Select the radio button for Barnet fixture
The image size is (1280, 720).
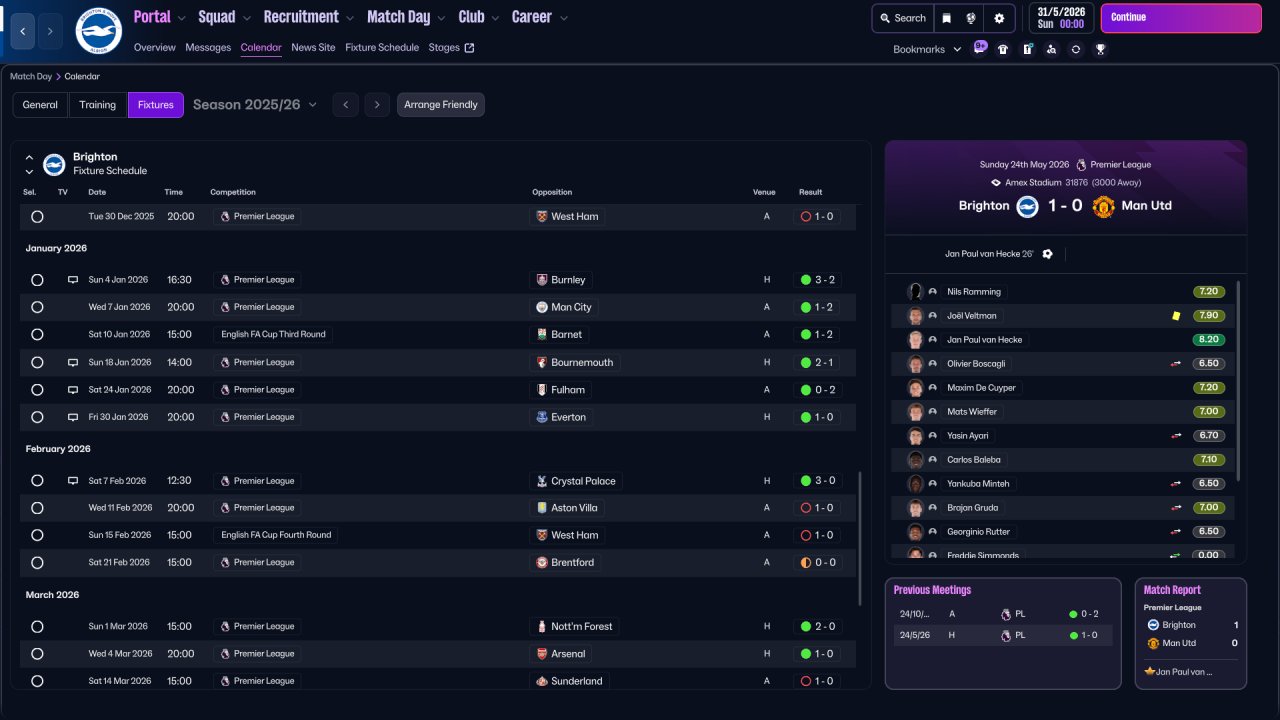37,334
